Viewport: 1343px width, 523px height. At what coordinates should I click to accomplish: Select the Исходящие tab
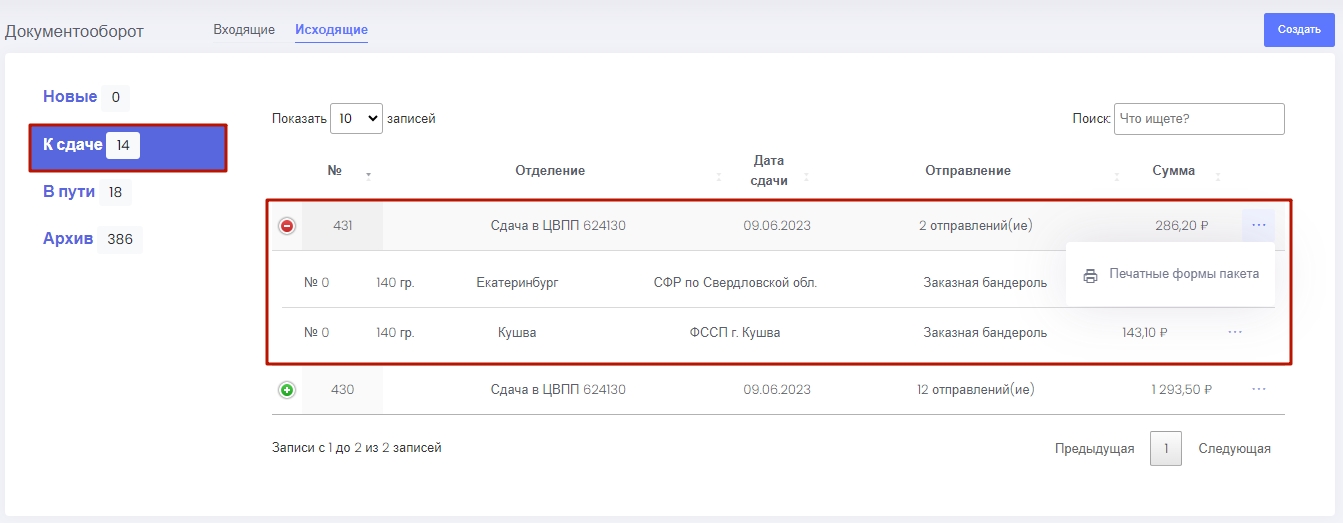(x=331, y=29)
